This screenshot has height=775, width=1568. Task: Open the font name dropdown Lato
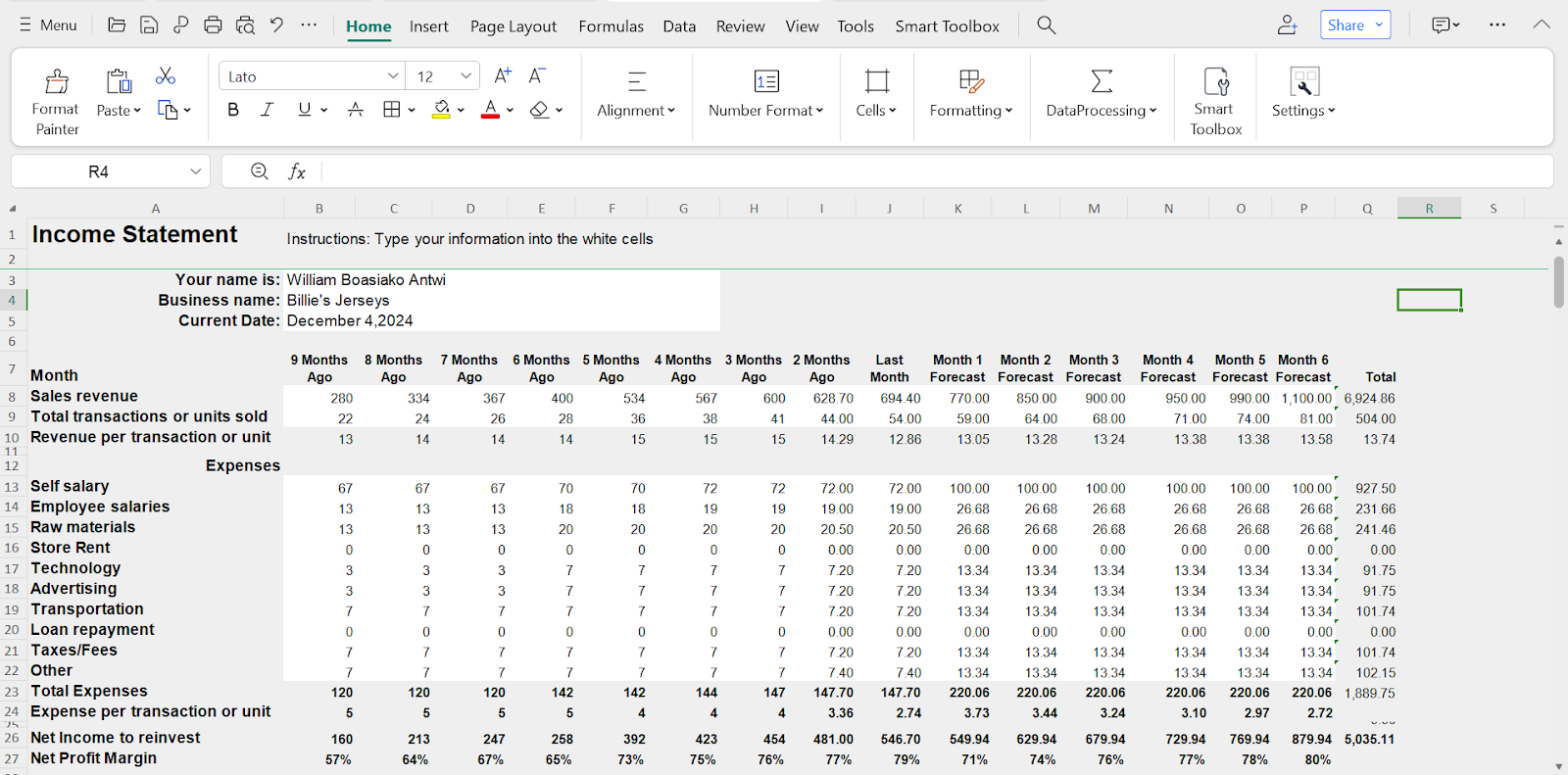(x=393, y=76)
